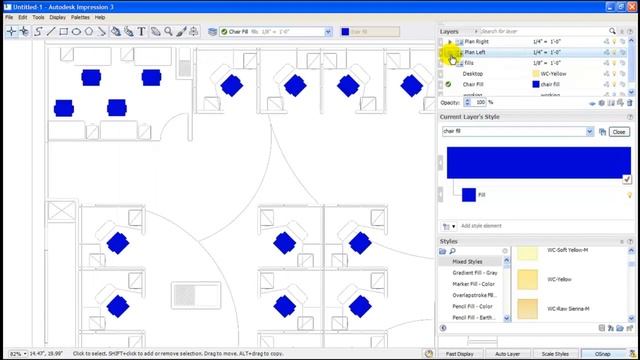640x360 pixels.
Task: Select the WC-Yellow style swatch in Styles
Action: pos(527,280)
